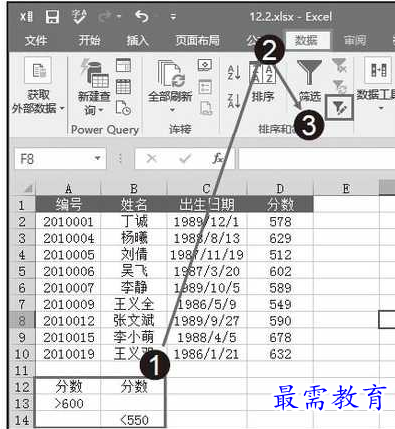Open the Name Box dropdown arrow
Screen dimensions: 395x429
pos(98,158)
